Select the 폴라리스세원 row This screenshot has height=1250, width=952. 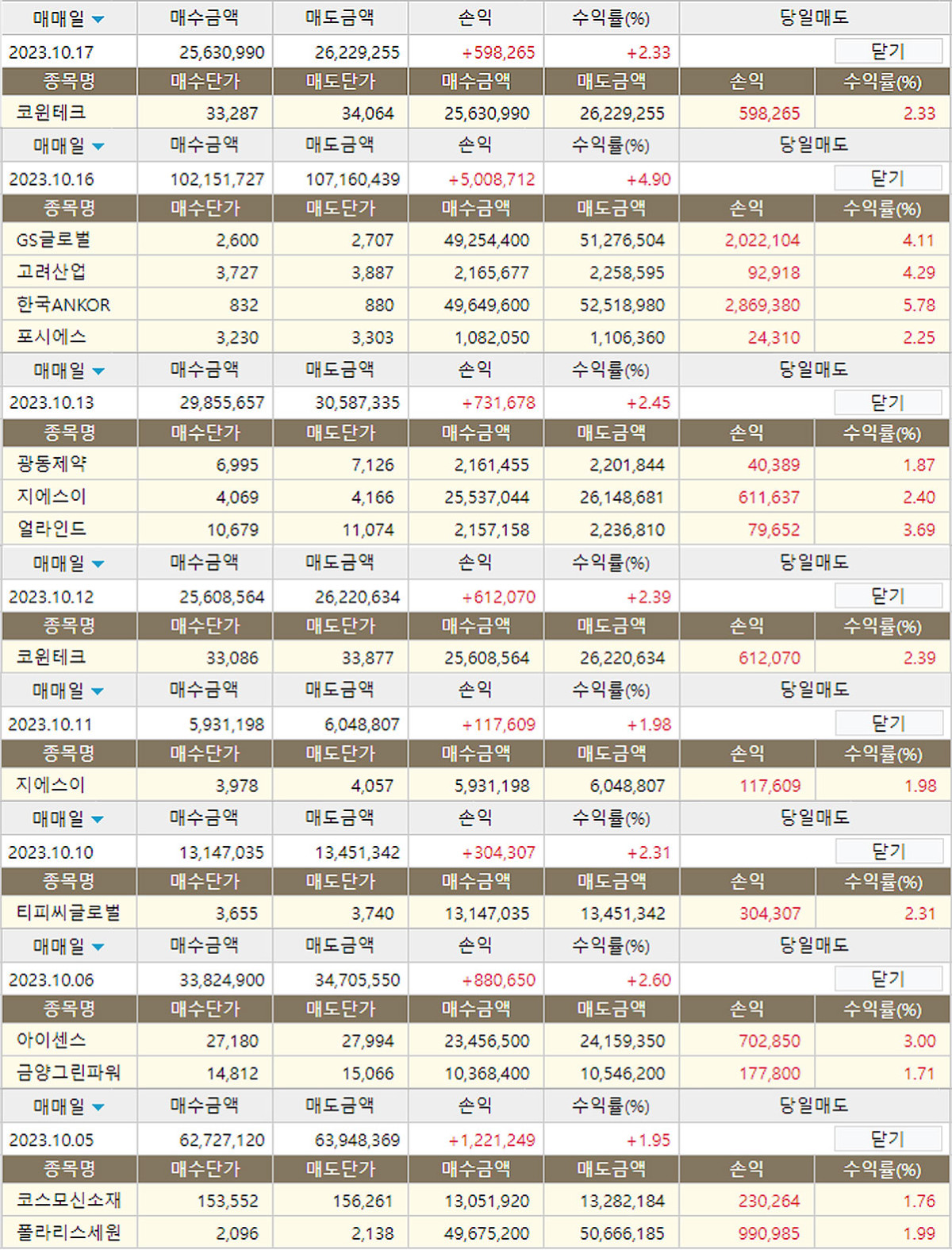click(69, 1233)
